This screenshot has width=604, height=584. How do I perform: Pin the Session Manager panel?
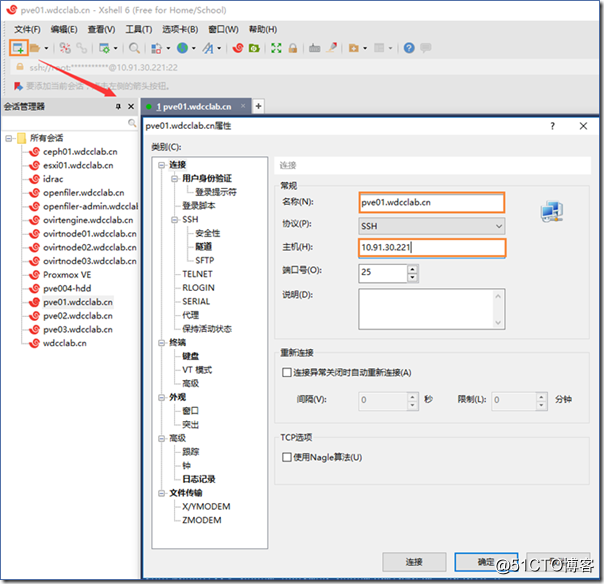pyautogui.click(x=118, y=106)
